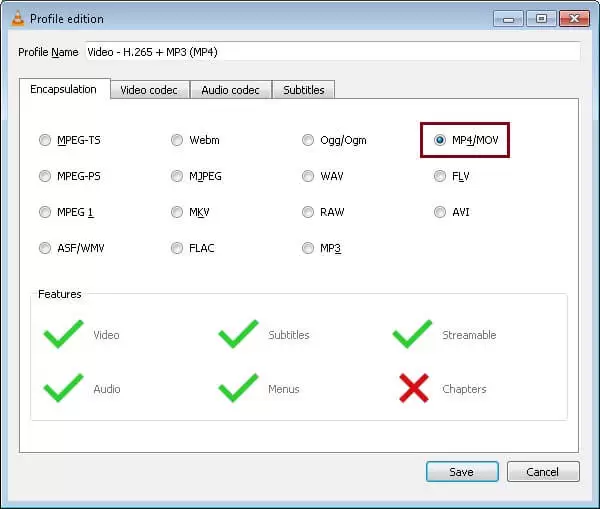Maximize the Profile edition window
Image resolution: width=600 pixels, height=509 pixels.
coord(541,19)
